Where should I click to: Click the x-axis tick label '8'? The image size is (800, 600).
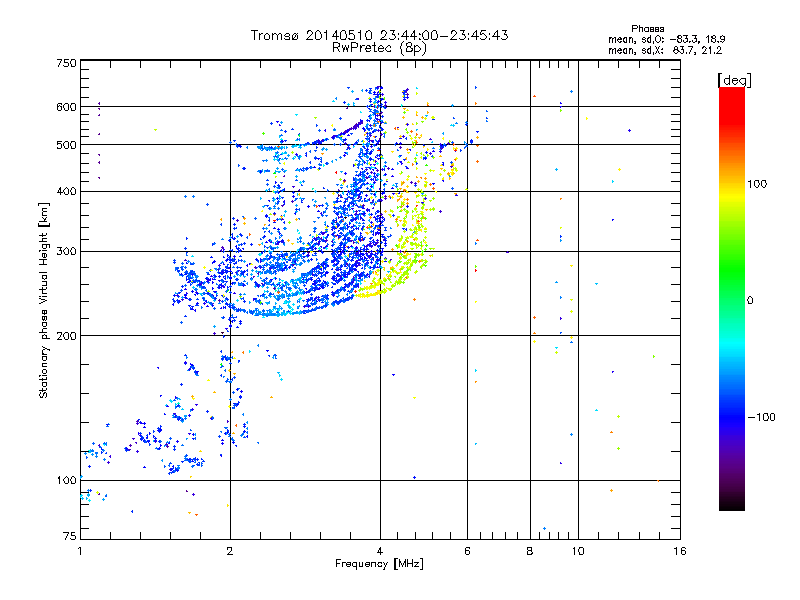tap(530, 551)
